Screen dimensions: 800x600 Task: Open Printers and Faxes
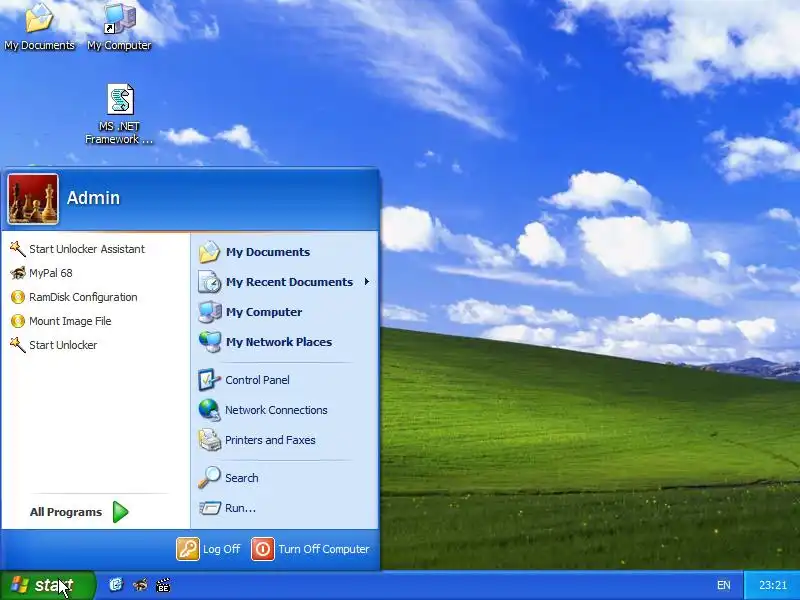click(x=285, y=440)
